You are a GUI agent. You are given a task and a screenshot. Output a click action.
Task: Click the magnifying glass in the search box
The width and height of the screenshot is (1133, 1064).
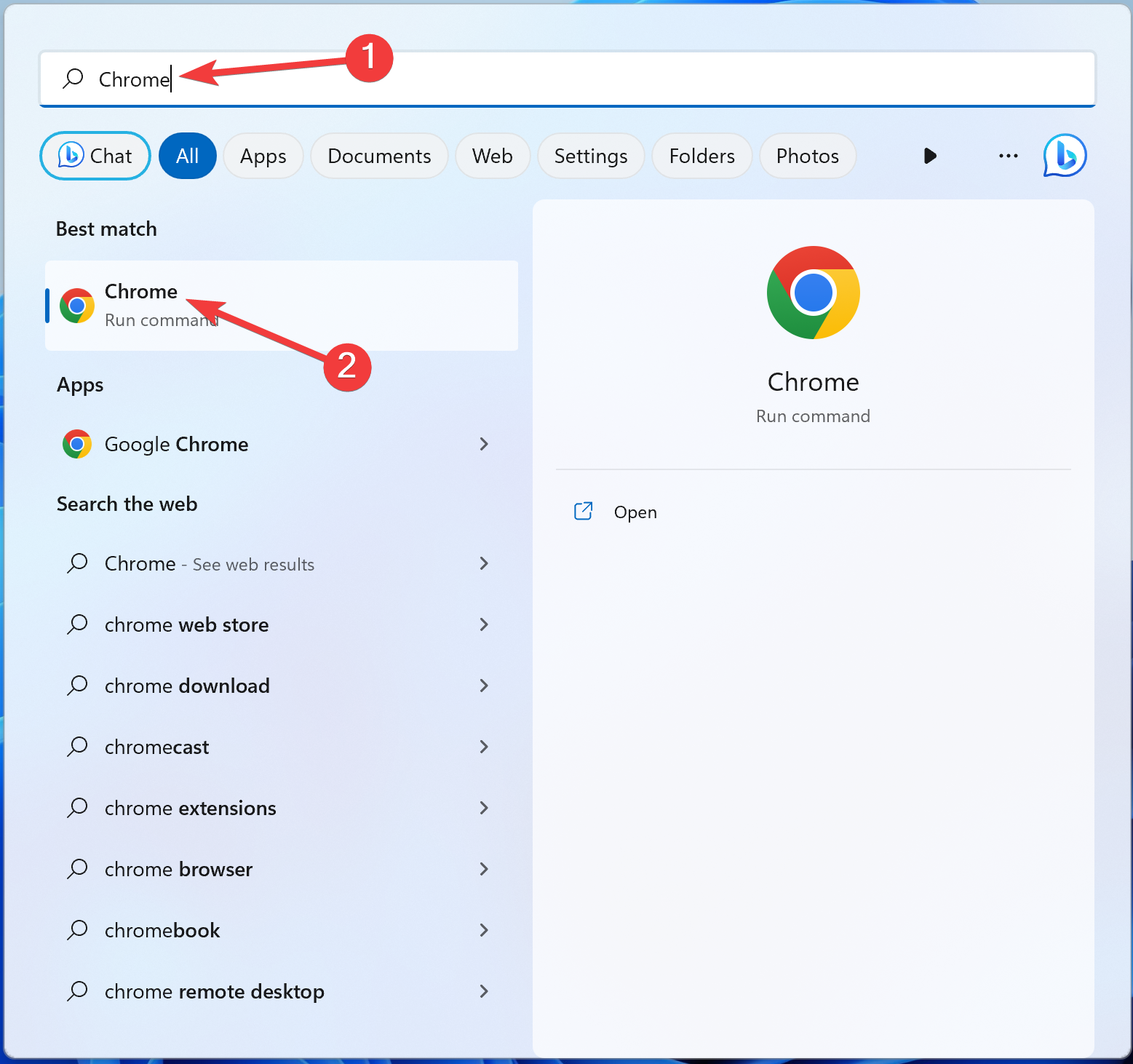click(x=73, y=79)
